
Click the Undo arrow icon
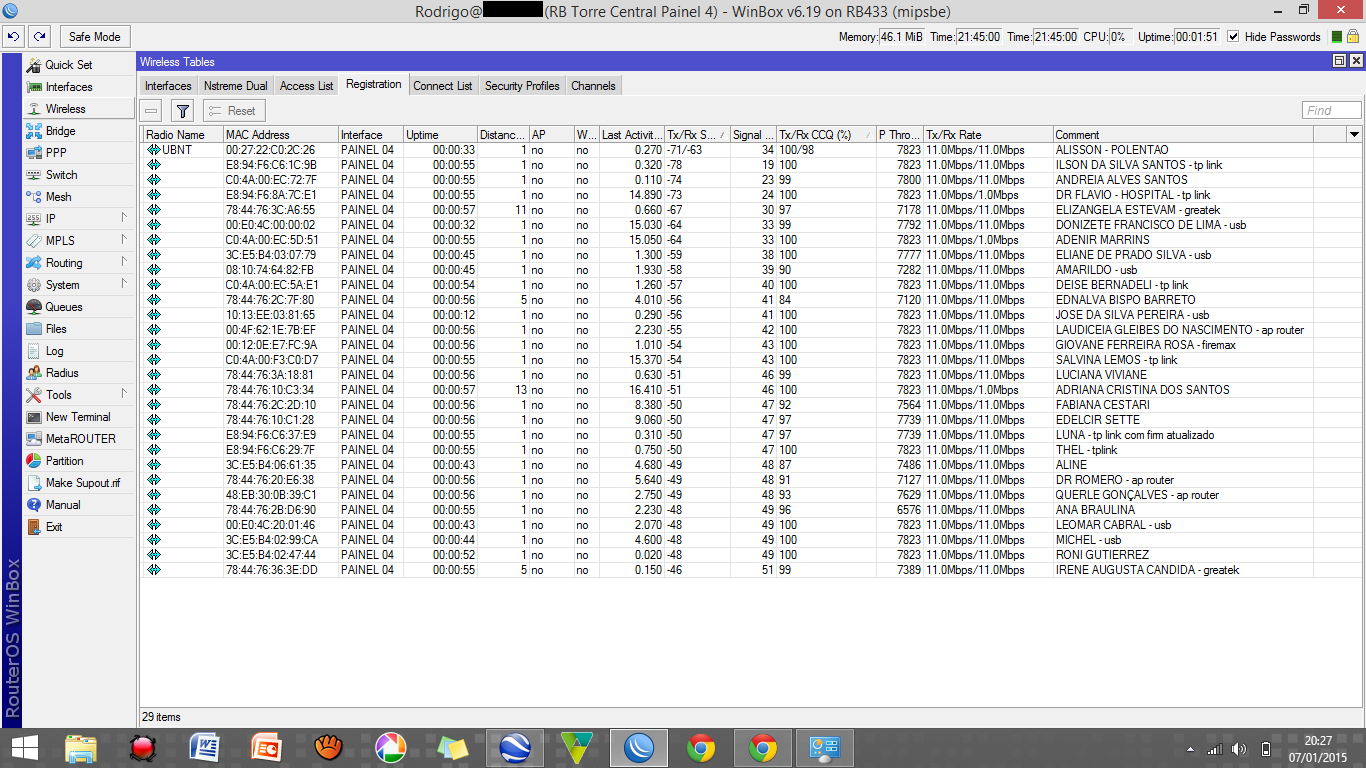pos(13,36)
